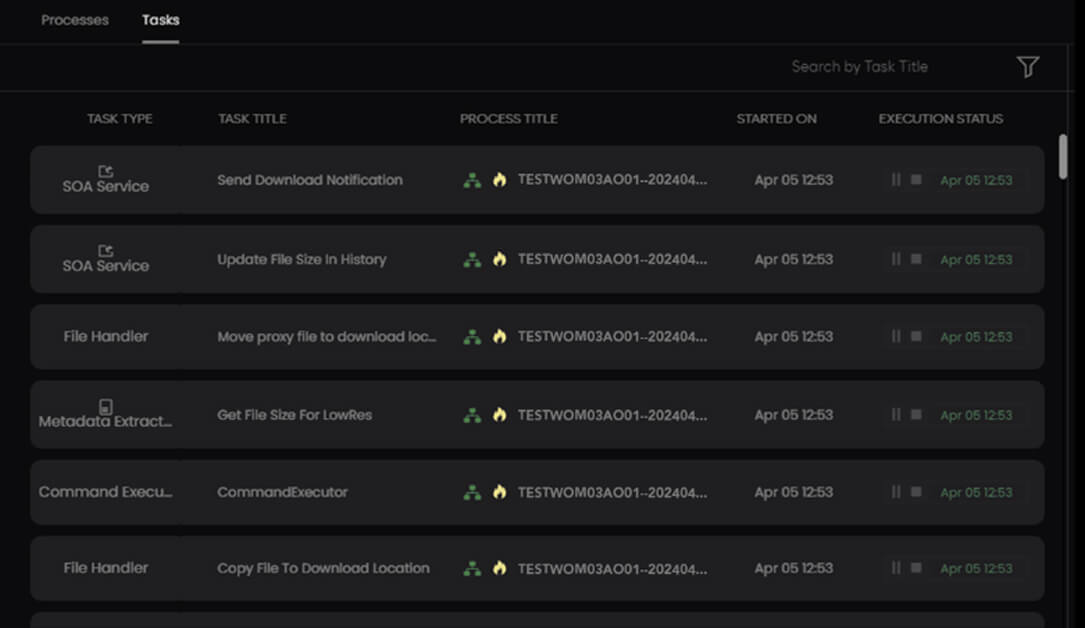This screenshot has height=628, width=1085.
Task: Click the vertical scrollbar thumb of the task list
Action: tap(1063, 157)
